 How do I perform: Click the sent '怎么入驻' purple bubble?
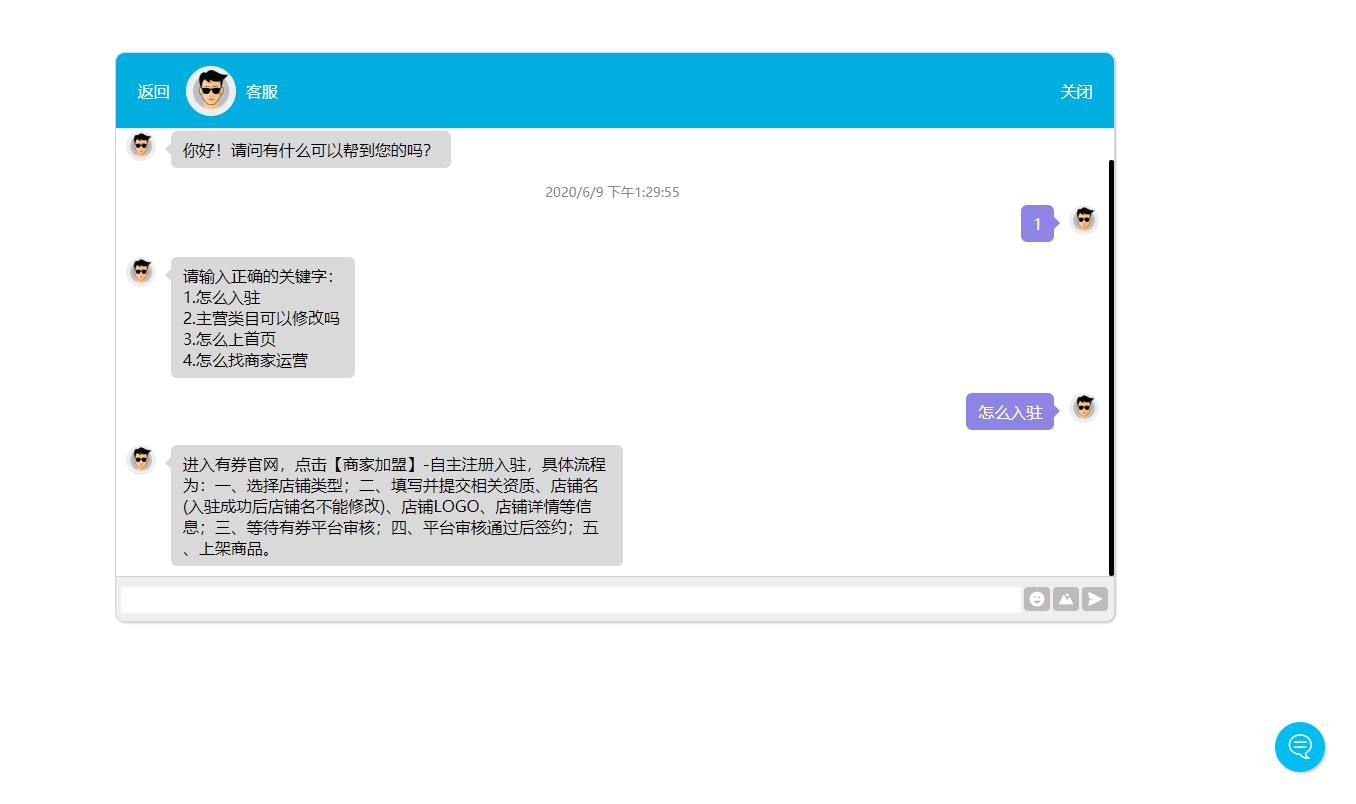coord(1010,411)
